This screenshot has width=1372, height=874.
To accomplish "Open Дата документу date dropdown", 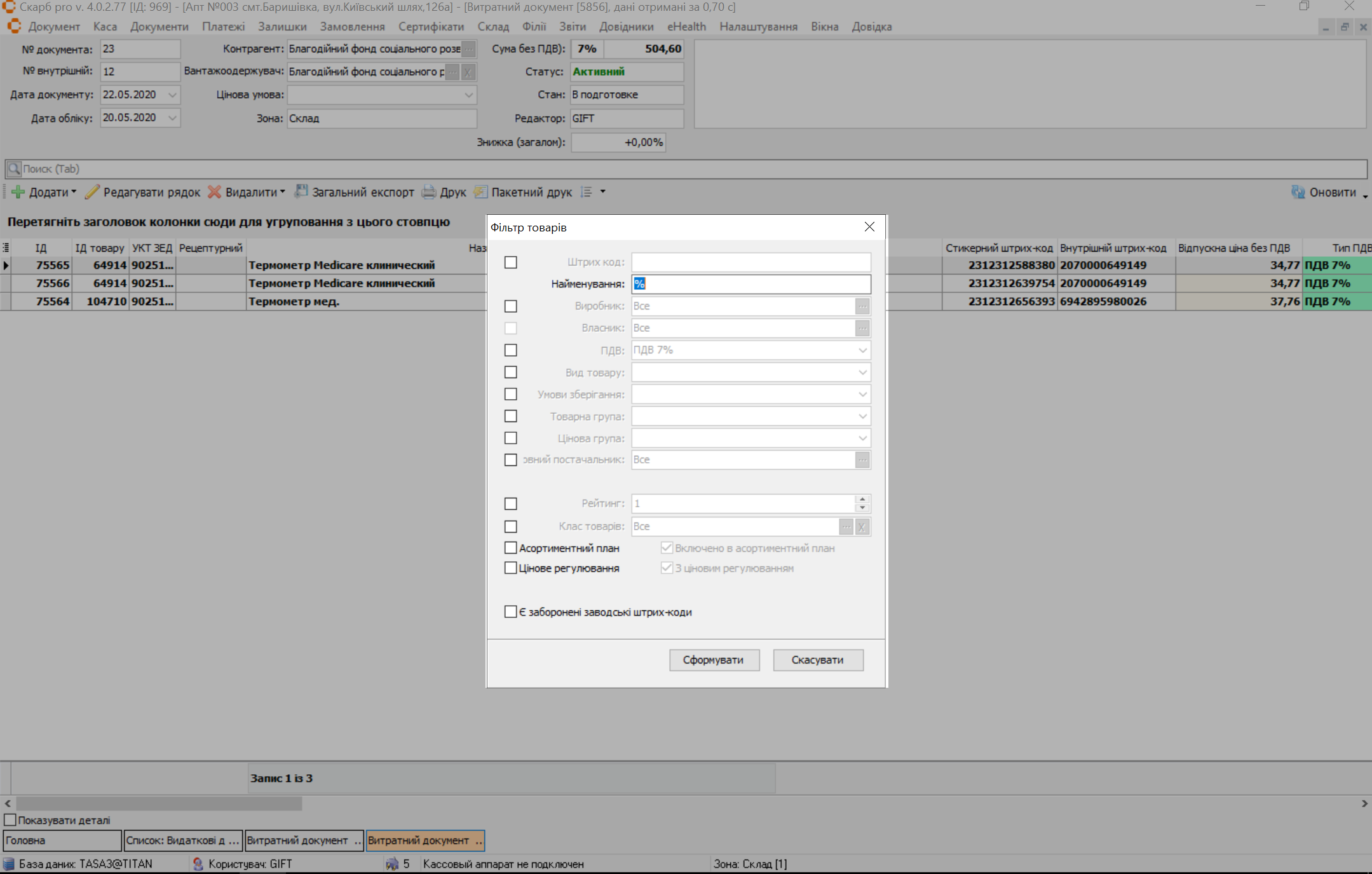I will pos(172,95).
